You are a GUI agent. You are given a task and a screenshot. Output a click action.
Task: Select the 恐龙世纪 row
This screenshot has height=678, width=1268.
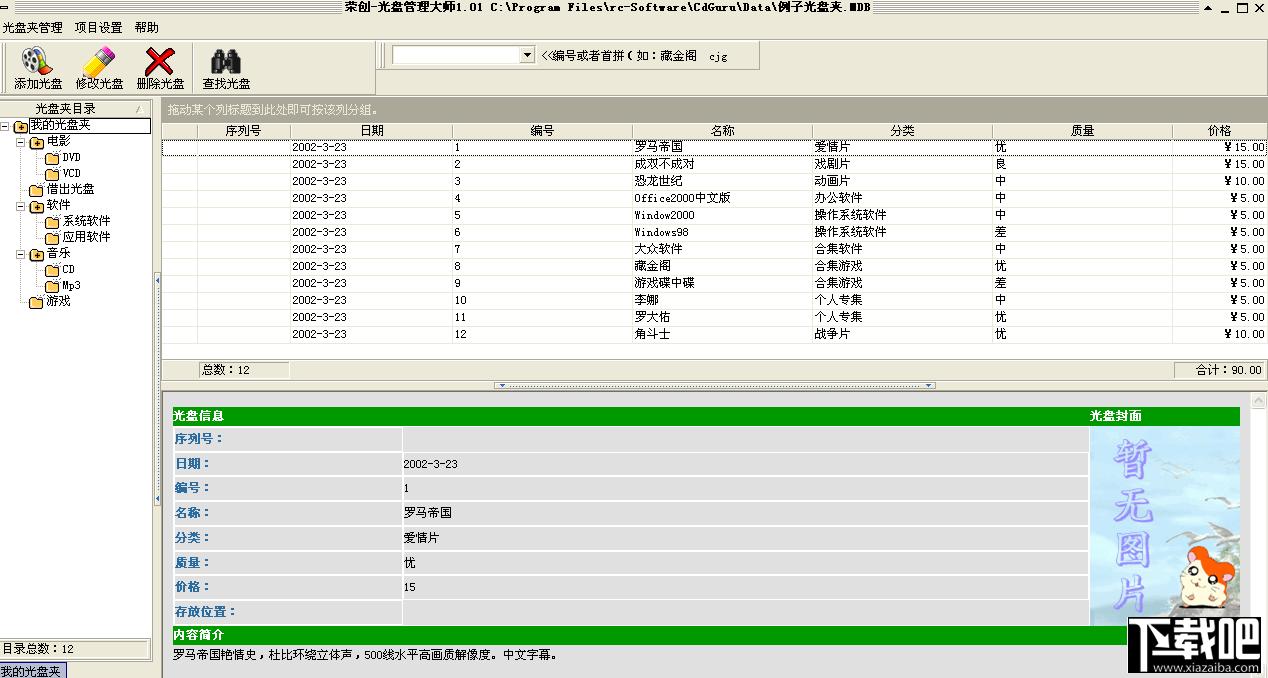pyautogui.click(x=714, y=181)
